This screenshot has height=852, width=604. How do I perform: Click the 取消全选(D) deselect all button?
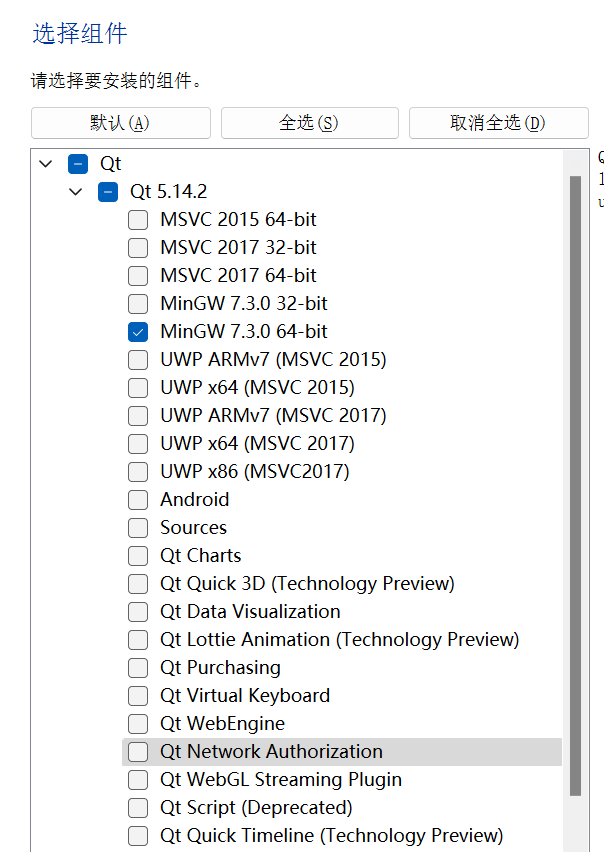point(499,123)
